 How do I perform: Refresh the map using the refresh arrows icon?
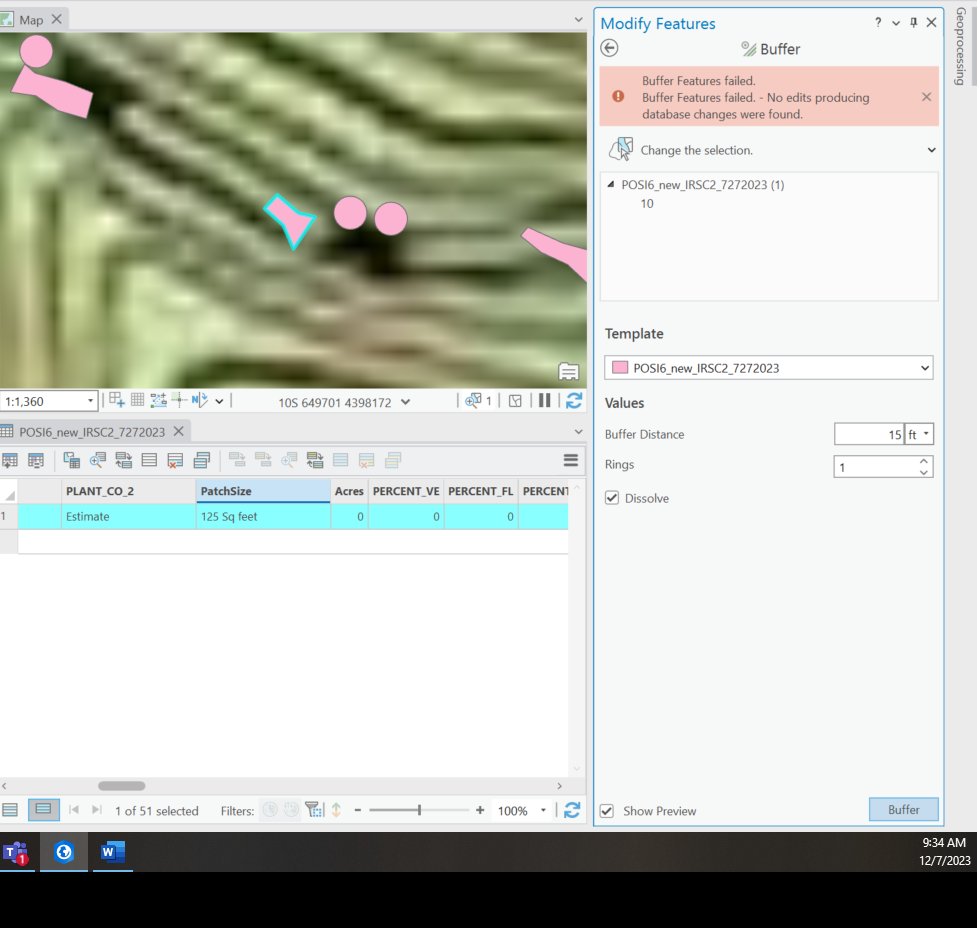[572, 400]
